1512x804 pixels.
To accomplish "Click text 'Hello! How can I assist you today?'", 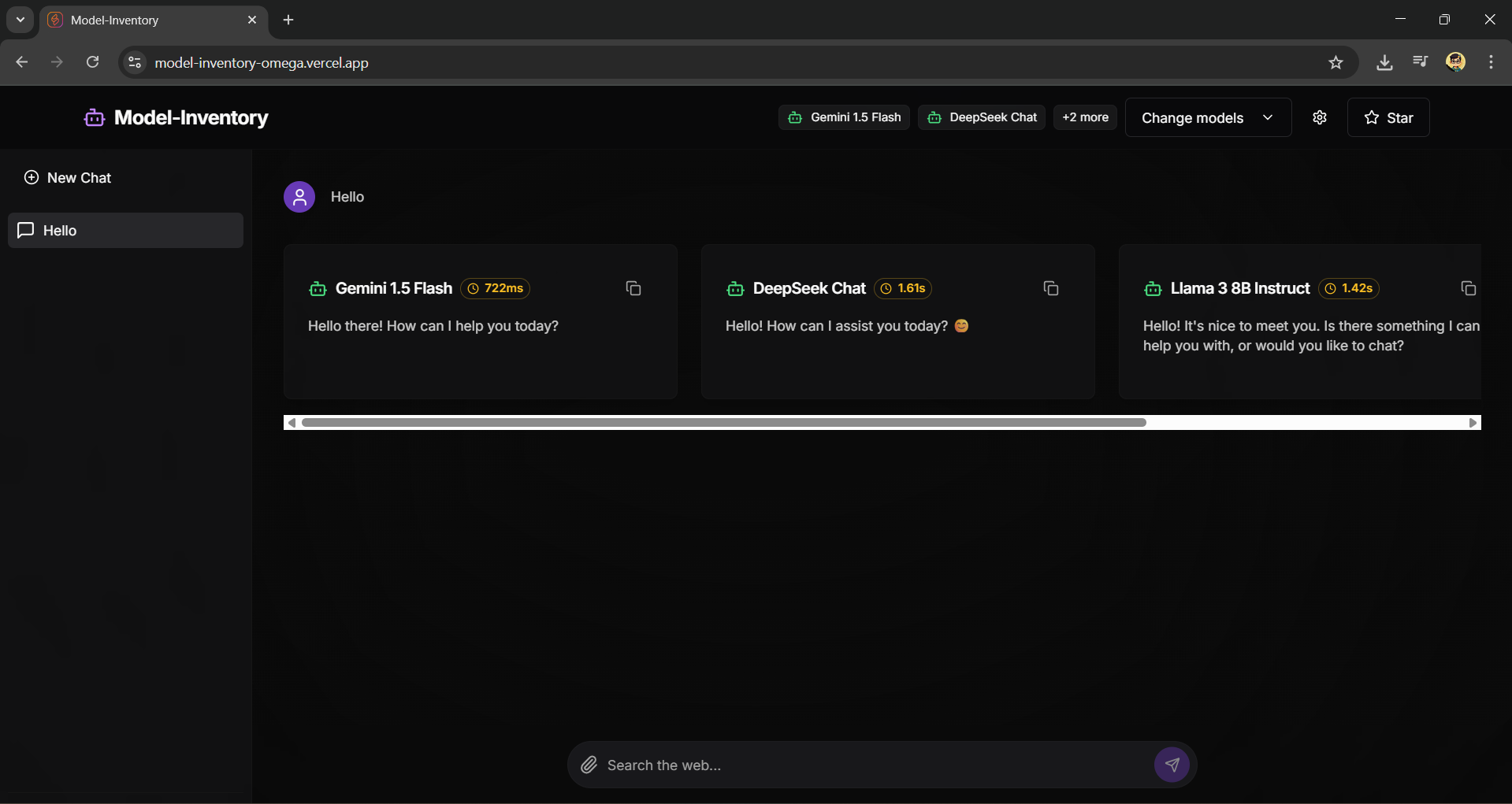I will click(x=837, y=326).
